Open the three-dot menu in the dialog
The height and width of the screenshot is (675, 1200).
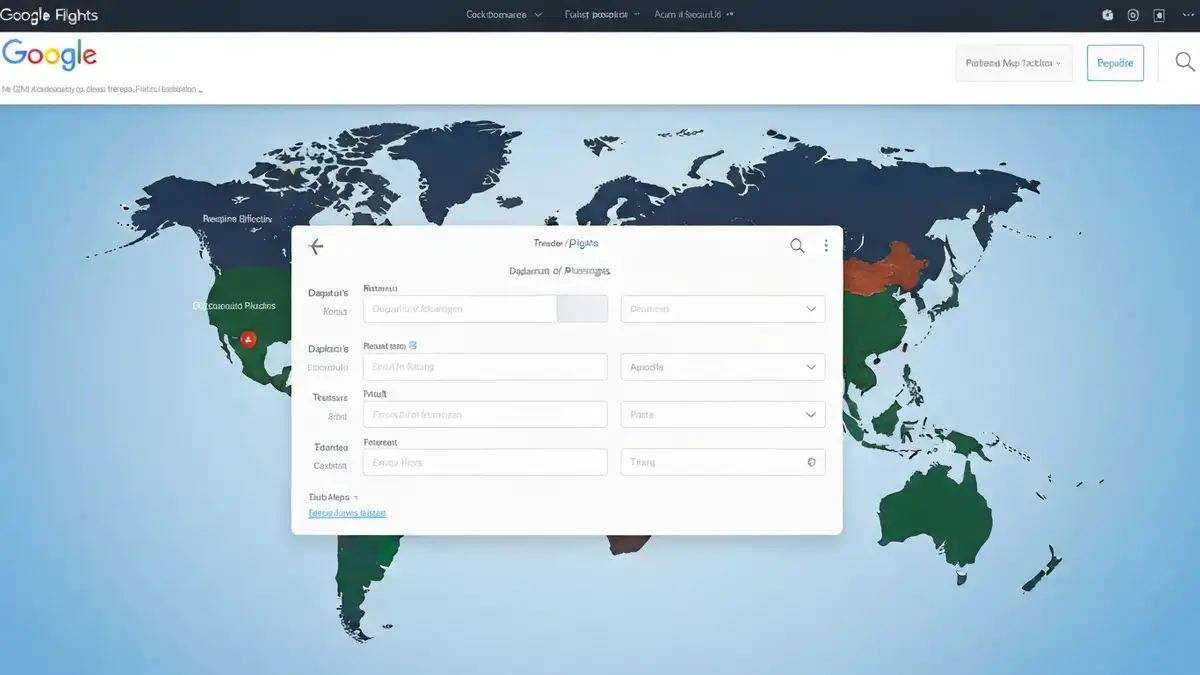coord(826,246)
